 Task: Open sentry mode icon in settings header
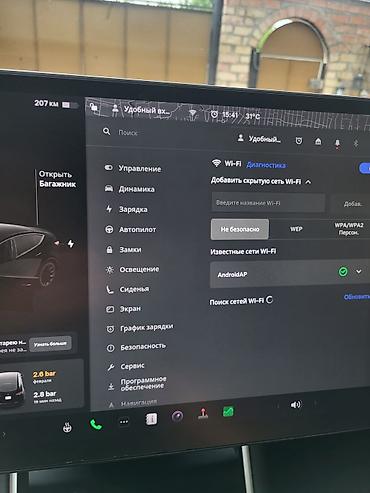pos(299,141)
